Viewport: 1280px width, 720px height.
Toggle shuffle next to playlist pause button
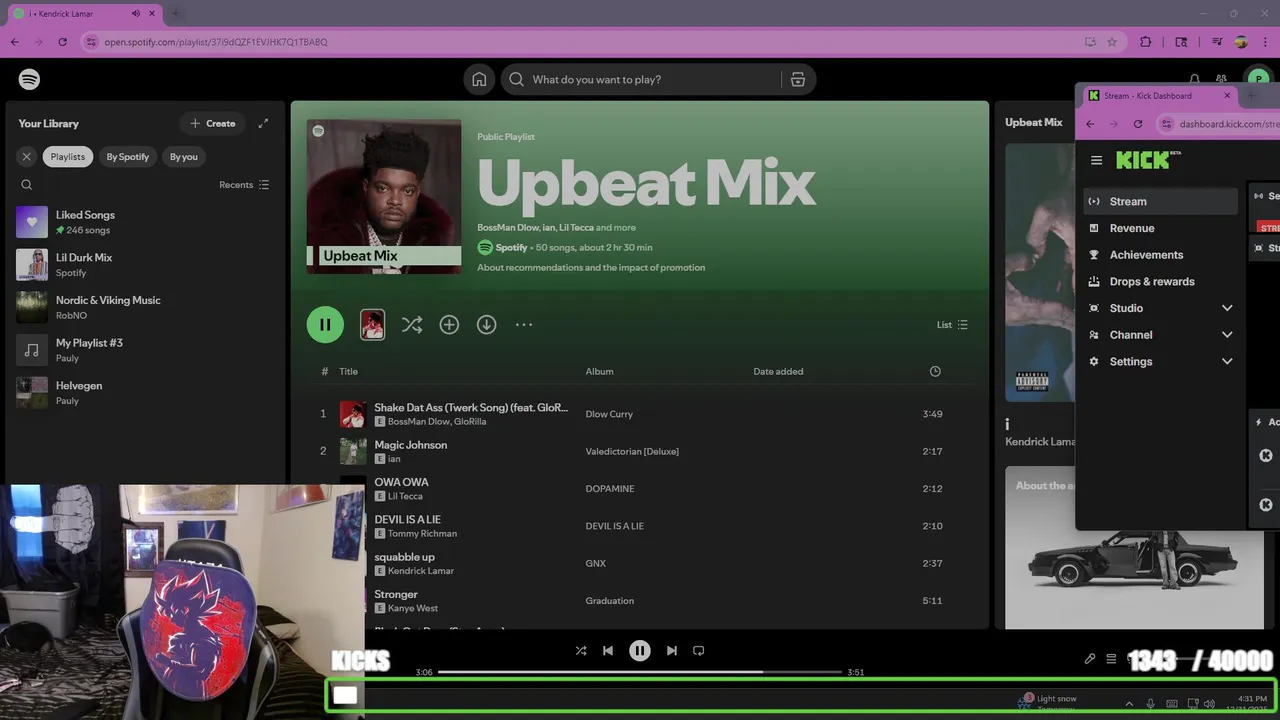(x=412, y=325)
